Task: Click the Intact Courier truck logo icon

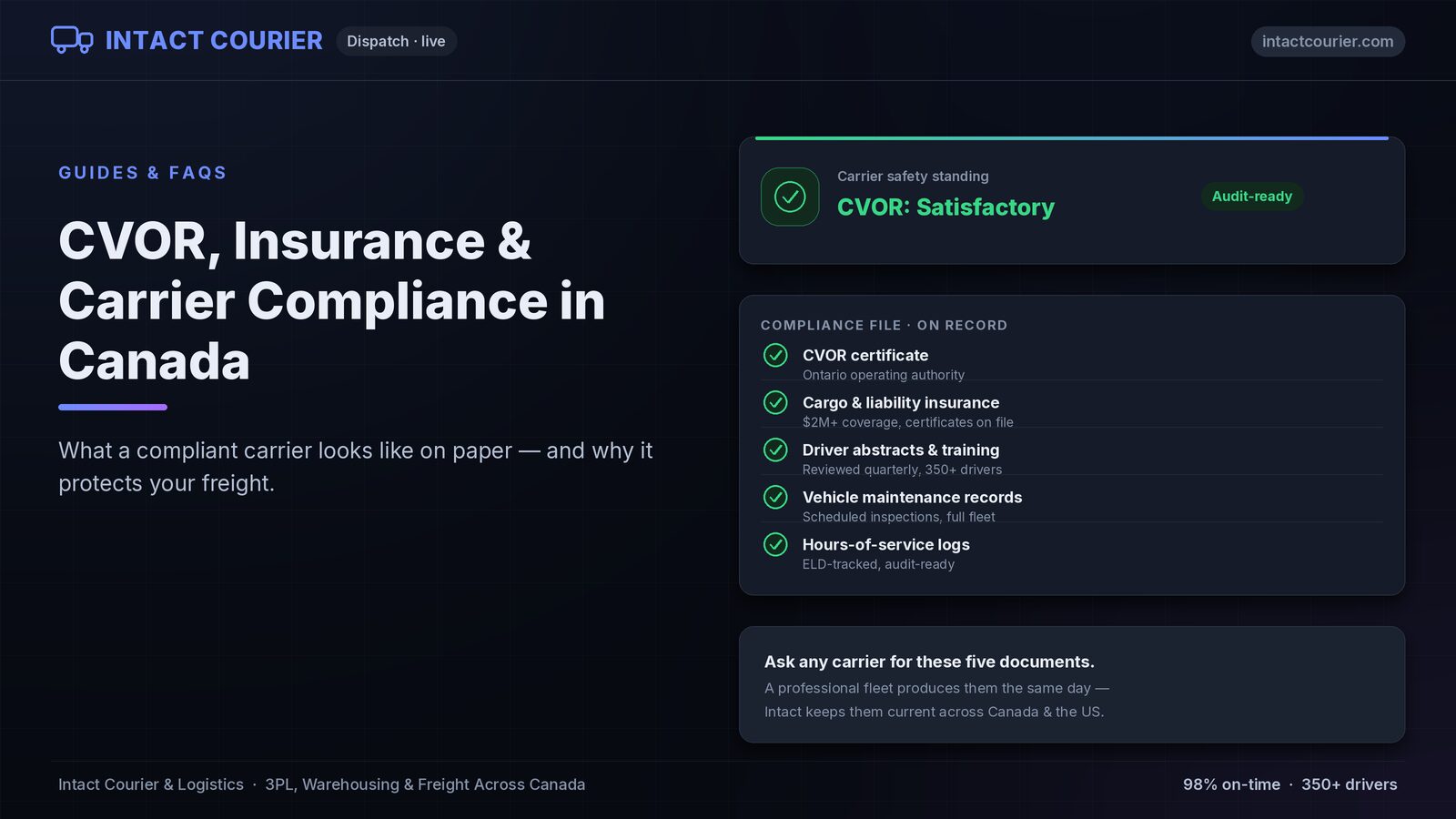Action: (x=72, y=40)
